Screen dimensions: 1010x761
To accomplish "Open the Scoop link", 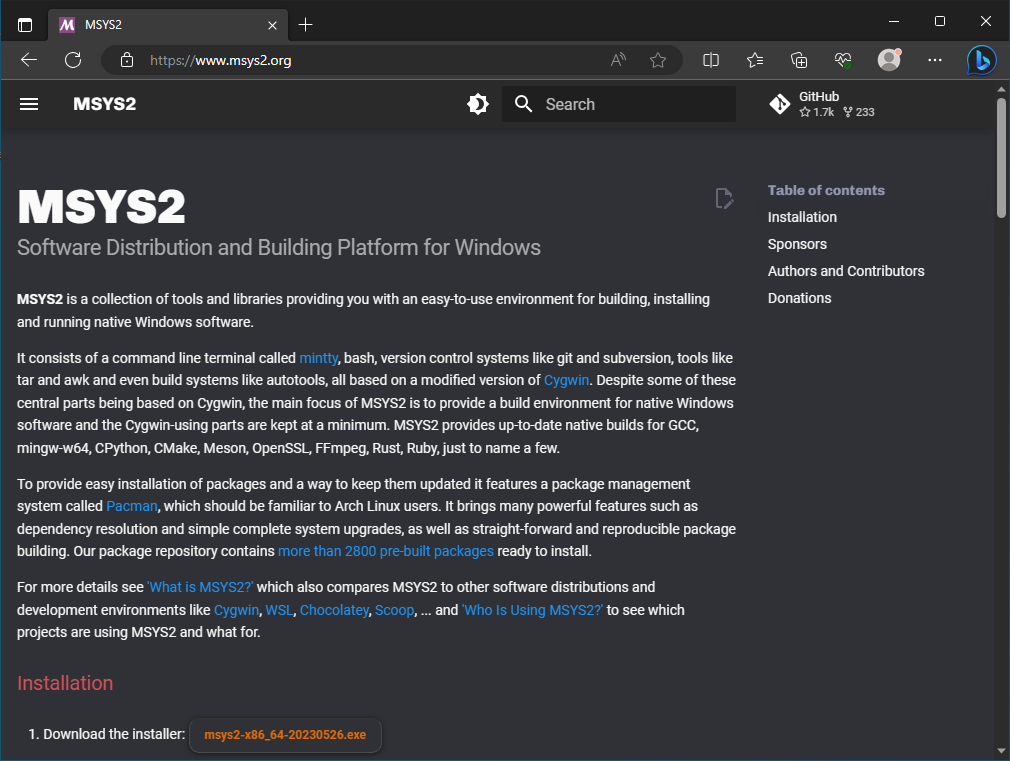I will [394, 610].
